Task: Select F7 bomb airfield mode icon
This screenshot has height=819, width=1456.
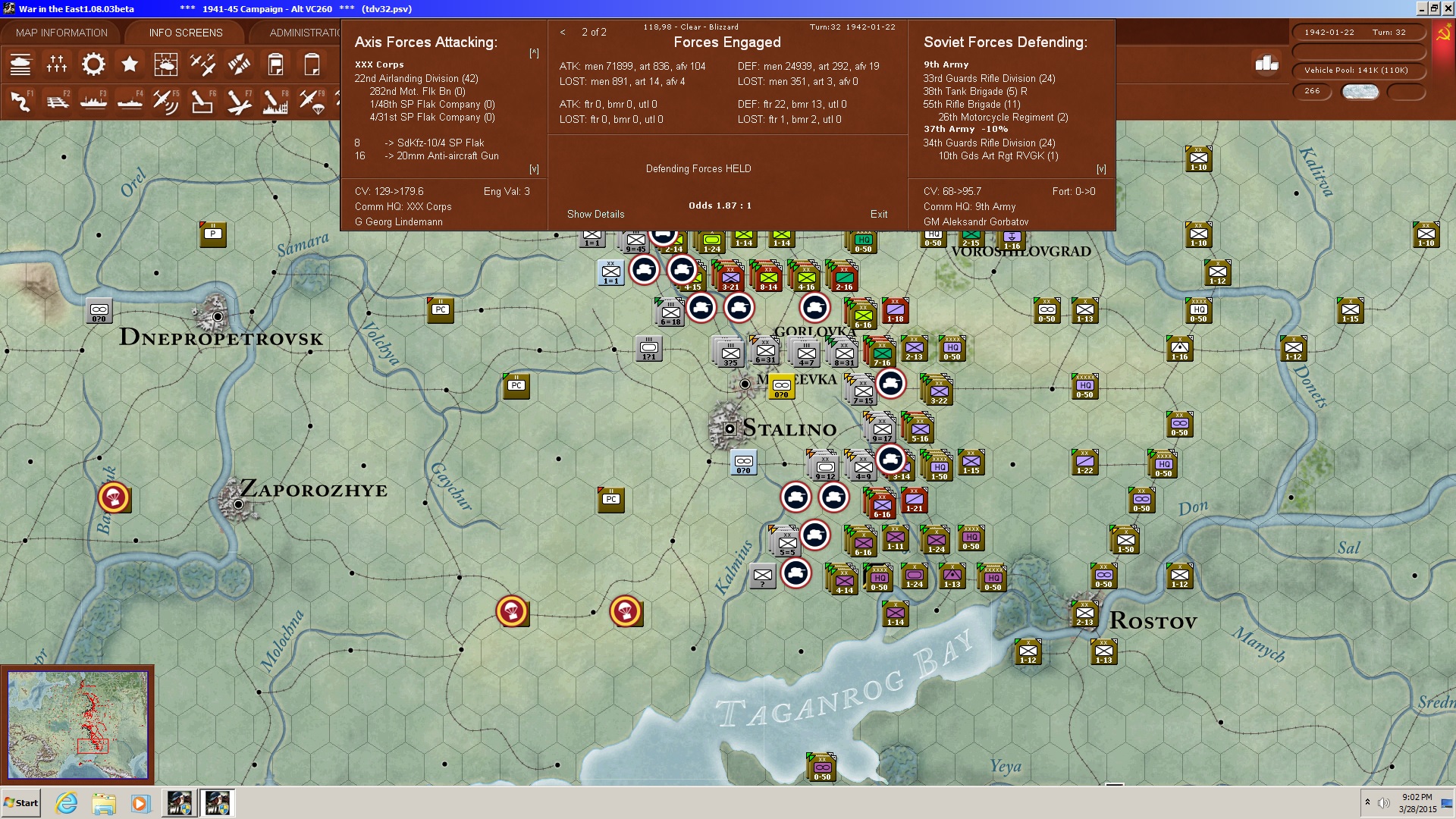Action: 239,101
